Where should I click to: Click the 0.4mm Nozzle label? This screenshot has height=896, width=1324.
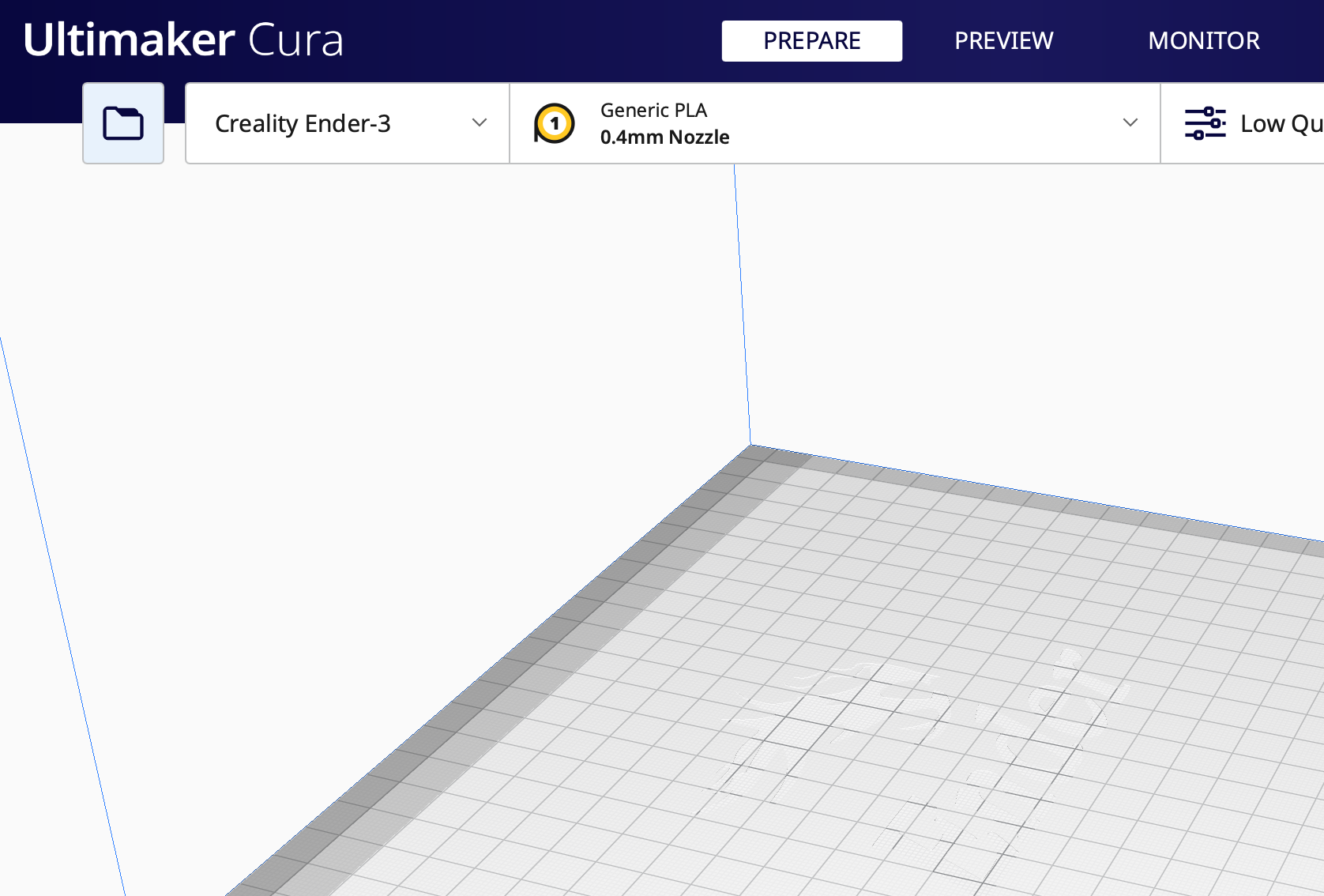(x=664, y=137)
